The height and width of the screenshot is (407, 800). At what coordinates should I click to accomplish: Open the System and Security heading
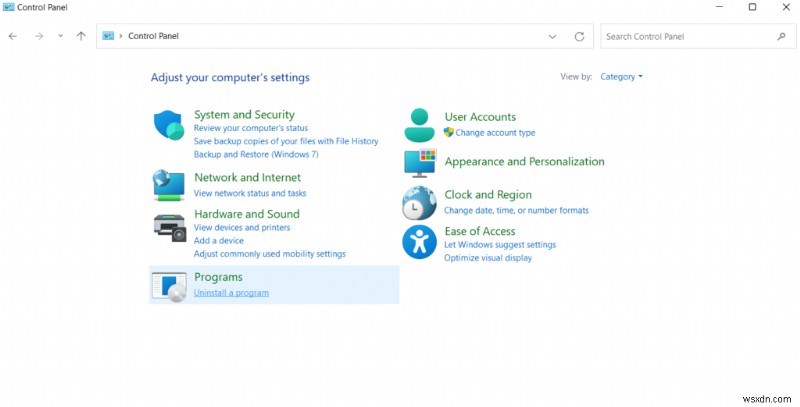244,115
